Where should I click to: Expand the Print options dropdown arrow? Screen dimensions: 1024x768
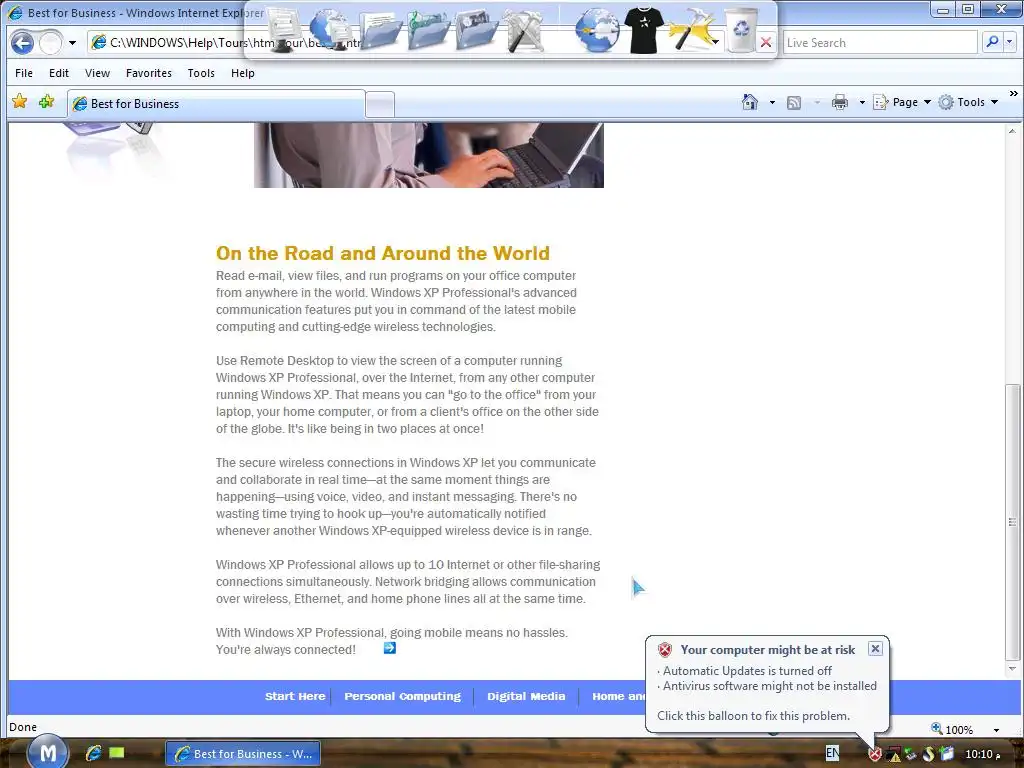point(862,103)
